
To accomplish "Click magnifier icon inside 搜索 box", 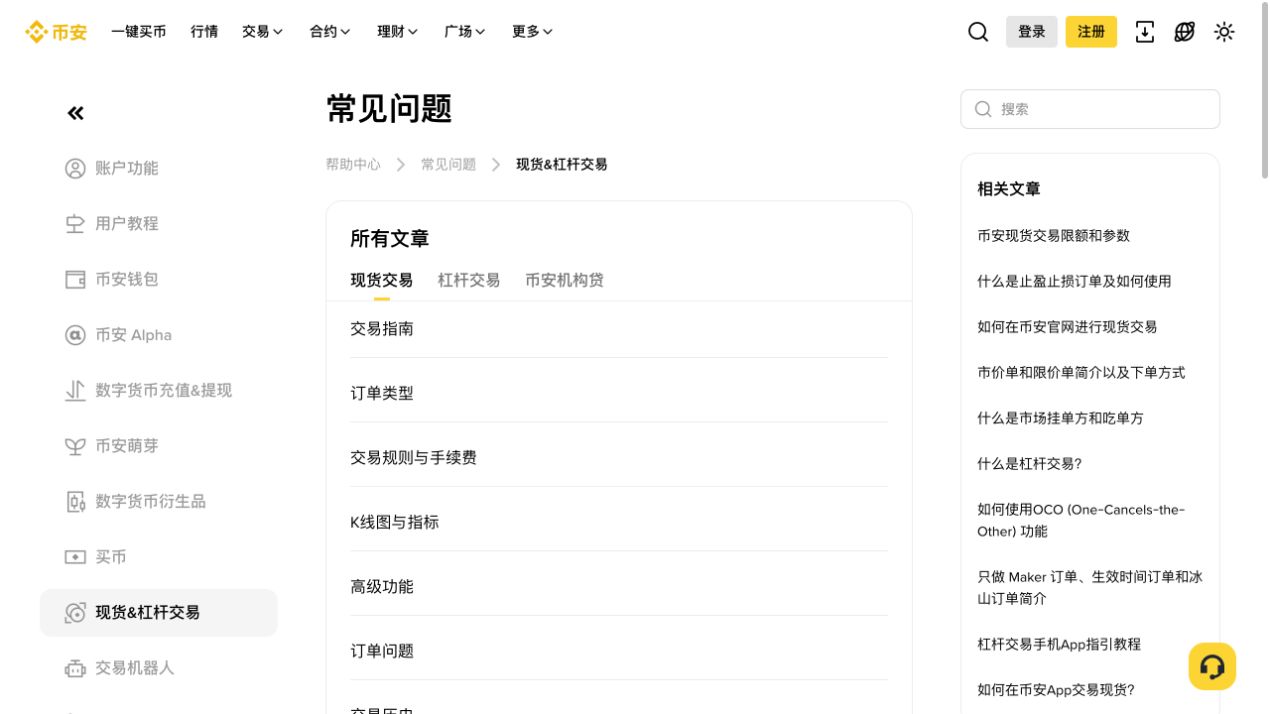I will pos(983,109).
